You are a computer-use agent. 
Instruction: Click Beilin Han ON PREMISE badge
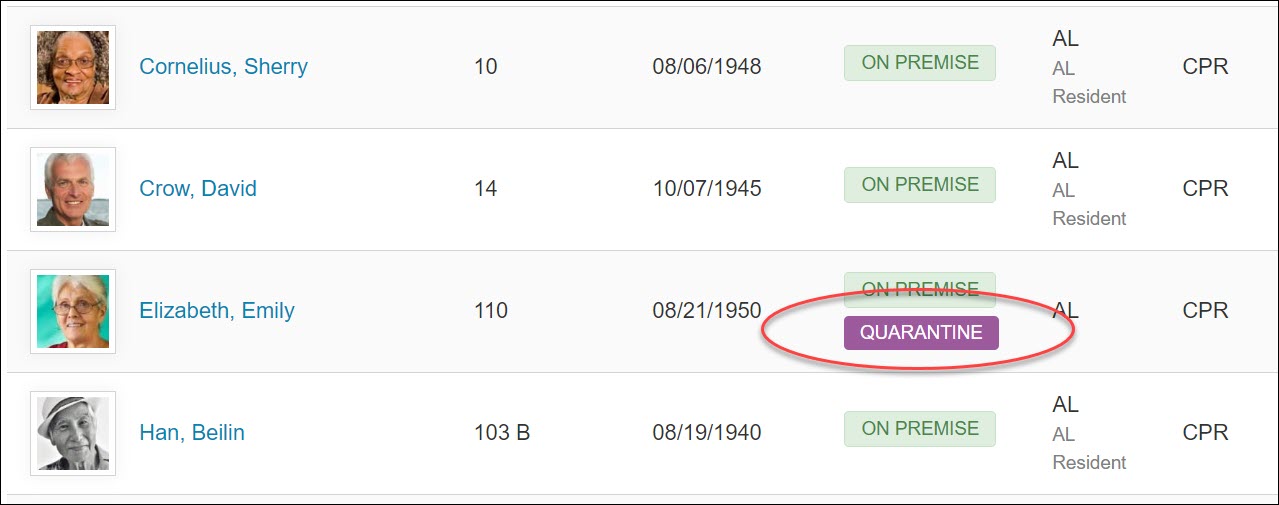coord(920,429)
